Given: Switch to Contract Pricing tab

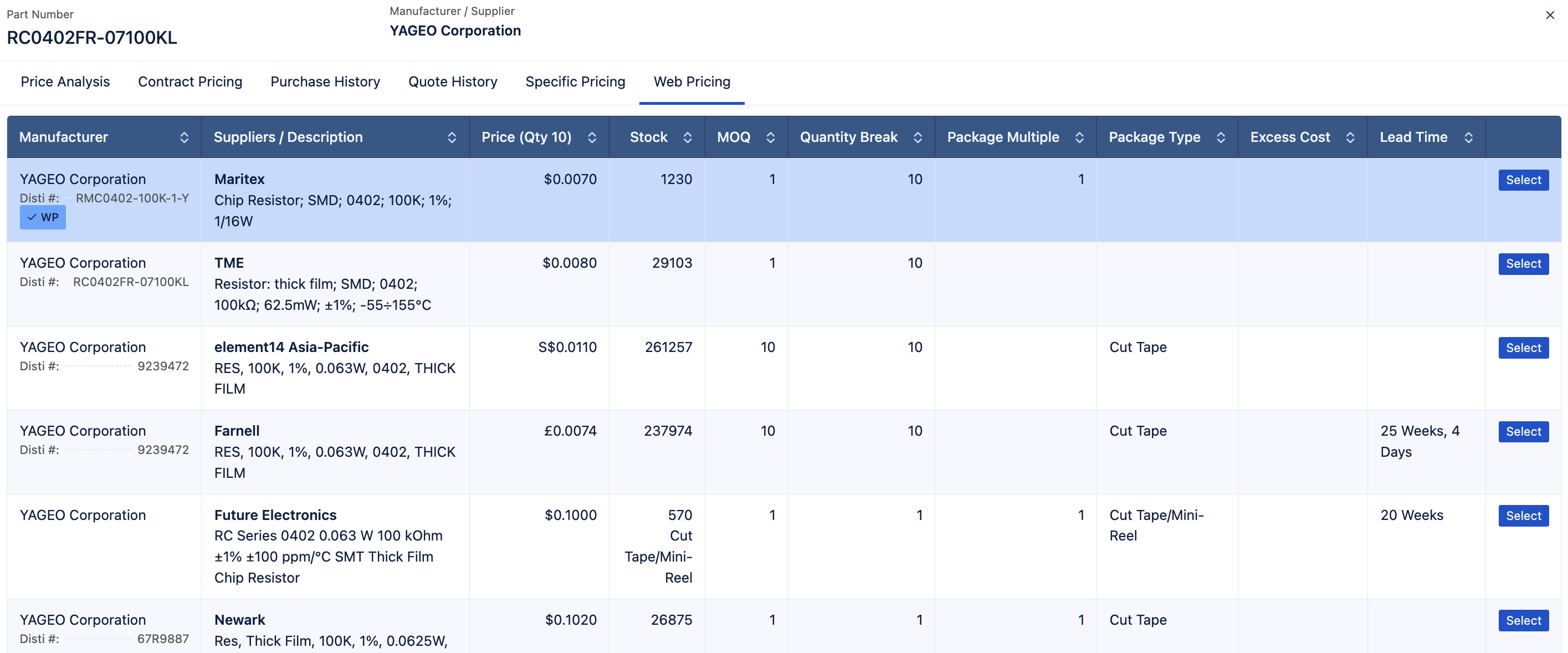Looking at the screenshot, I should pos(190,81).
